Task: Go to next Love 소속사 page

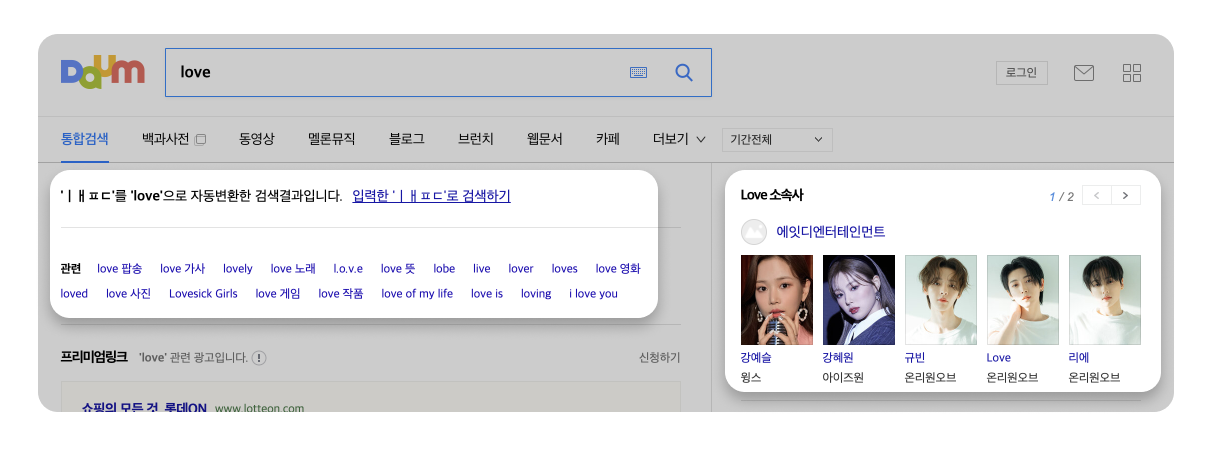Action: (1126, 196)
